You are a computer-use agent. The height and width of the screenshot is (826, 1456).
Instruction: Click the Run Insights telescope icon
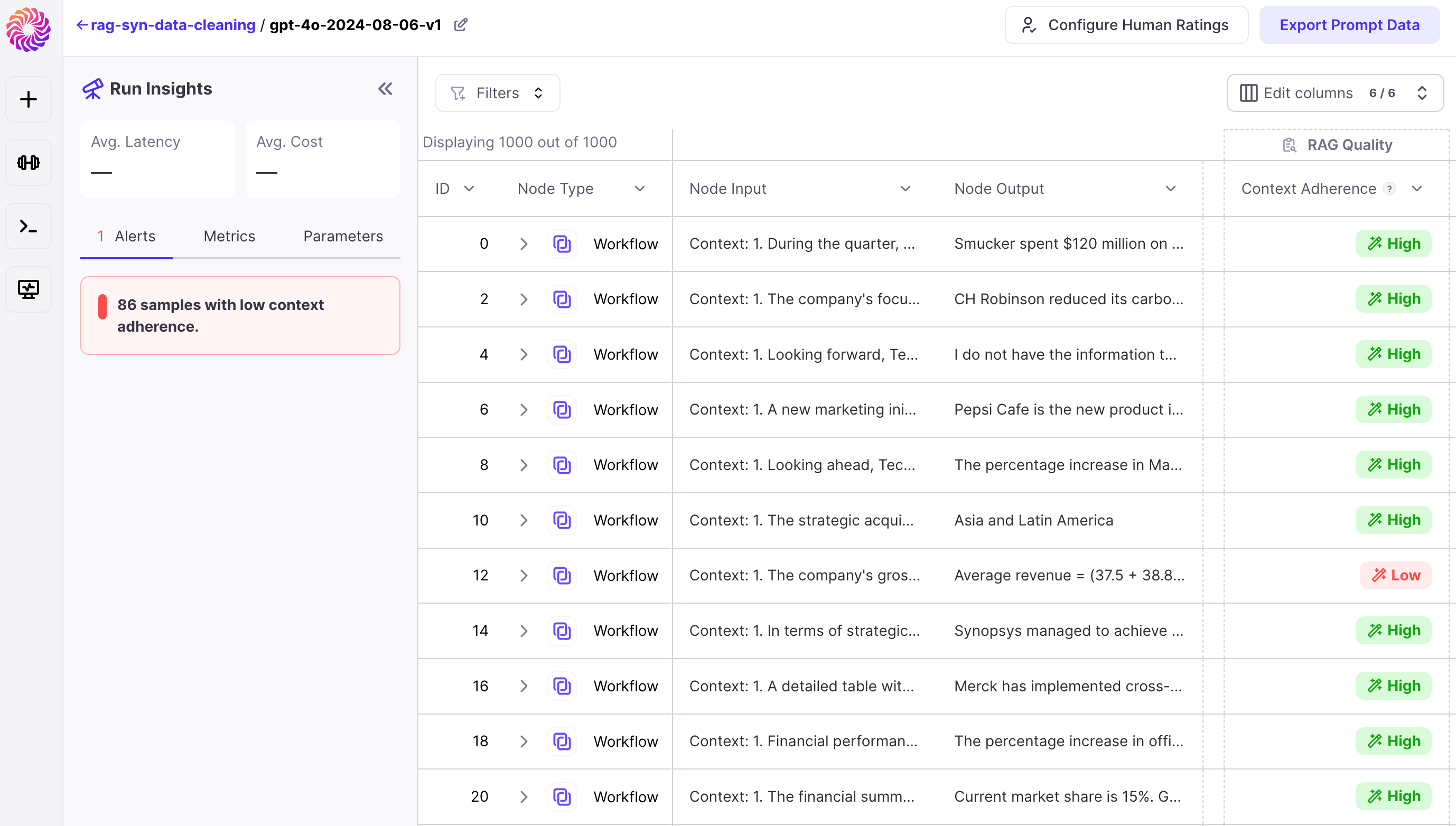click(x=92, y=89)
